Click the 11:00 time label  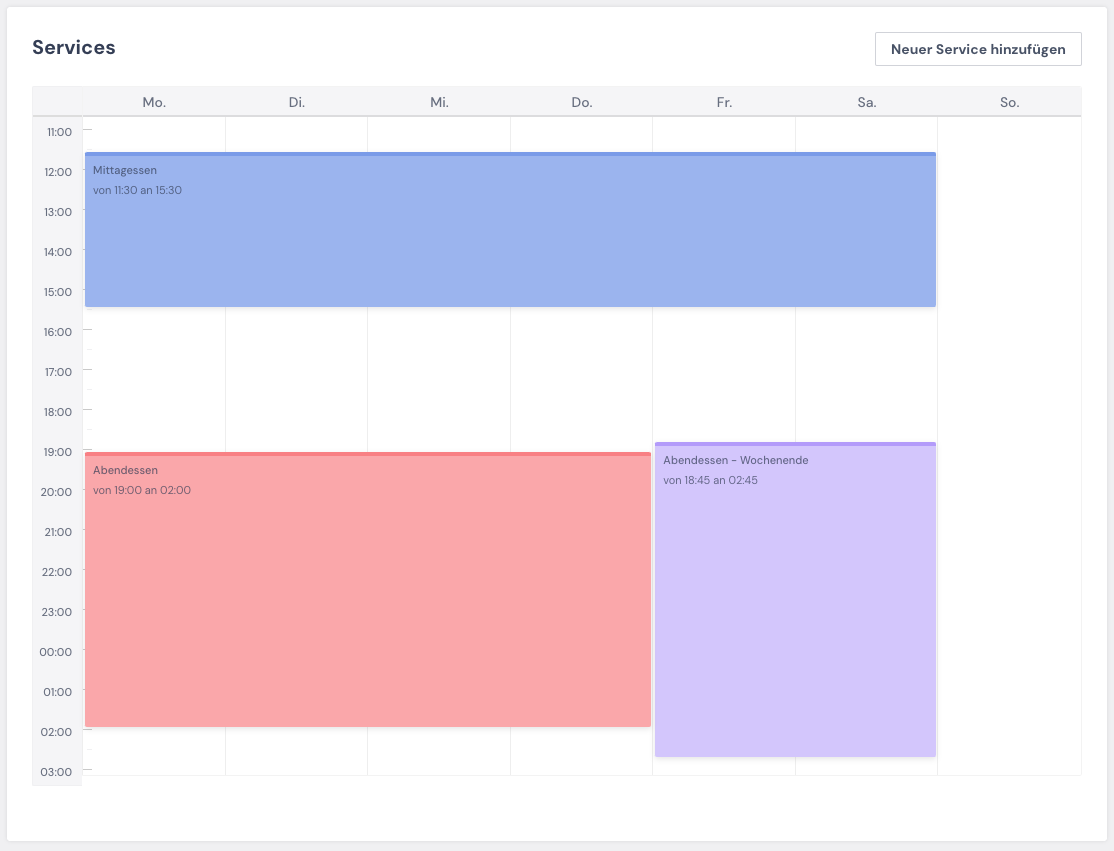point(60,132)
